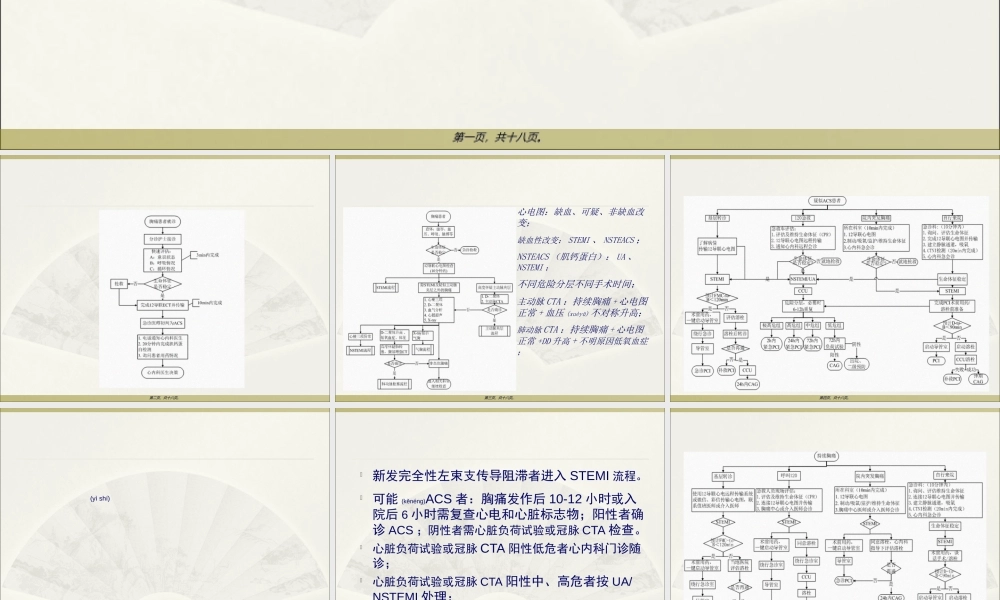Click the 补救PCI node in the flowchart
1000x600 pixels.
(x=728, y=371)
